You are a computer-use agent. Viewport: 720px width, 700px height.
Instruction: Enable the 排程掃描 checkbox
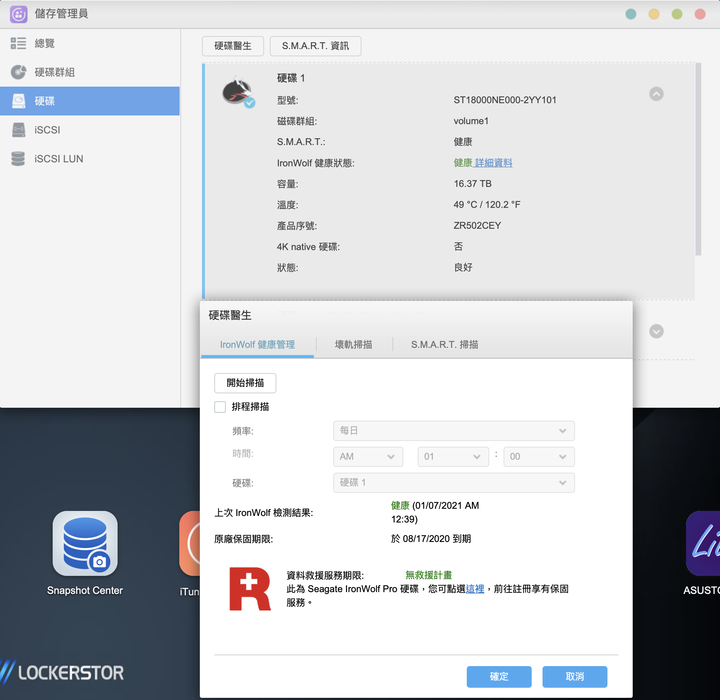point(220,407)
